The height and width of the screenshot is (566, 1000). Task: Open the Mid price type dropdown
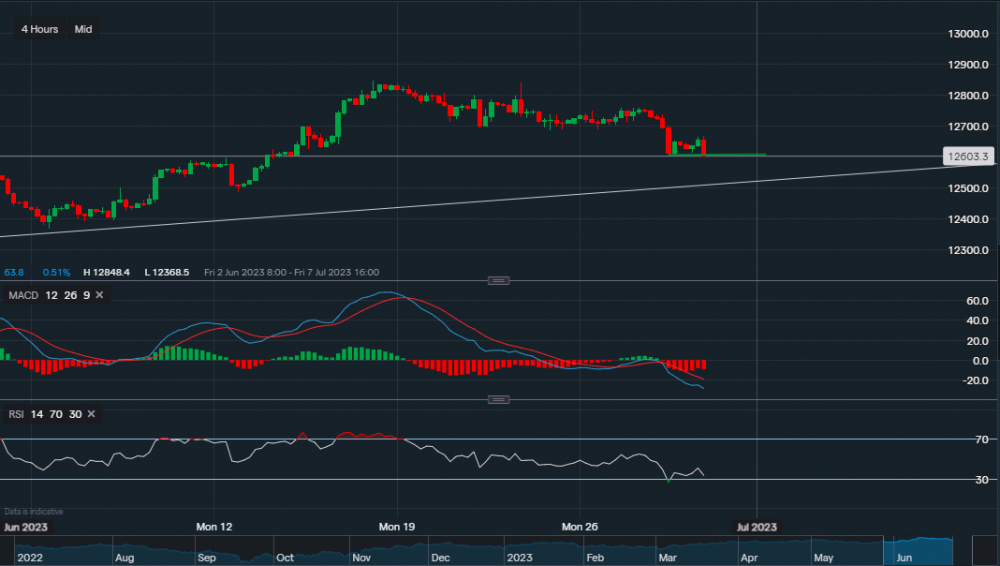click(x=83, y=29)
